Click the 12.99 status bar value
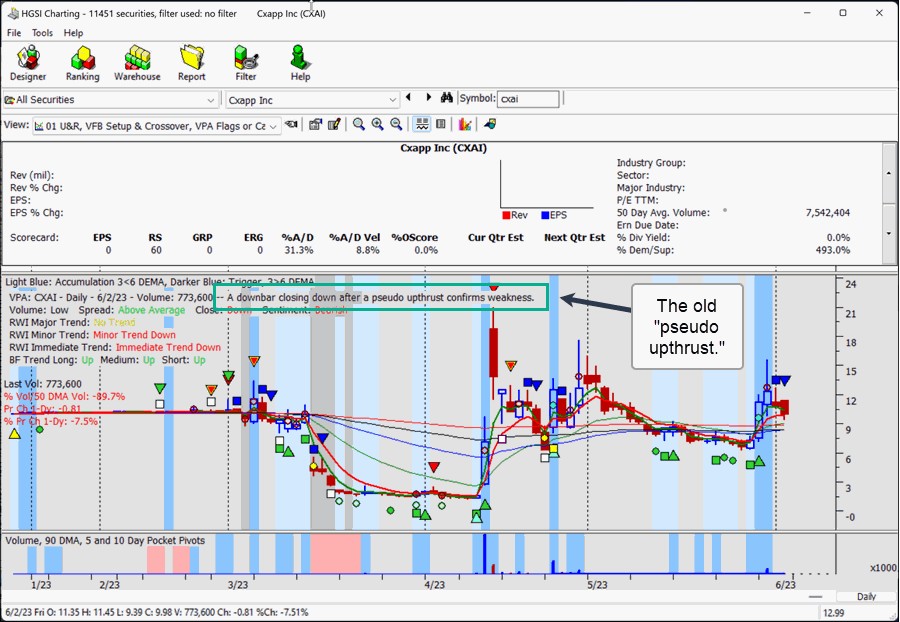 coord(834,613)
